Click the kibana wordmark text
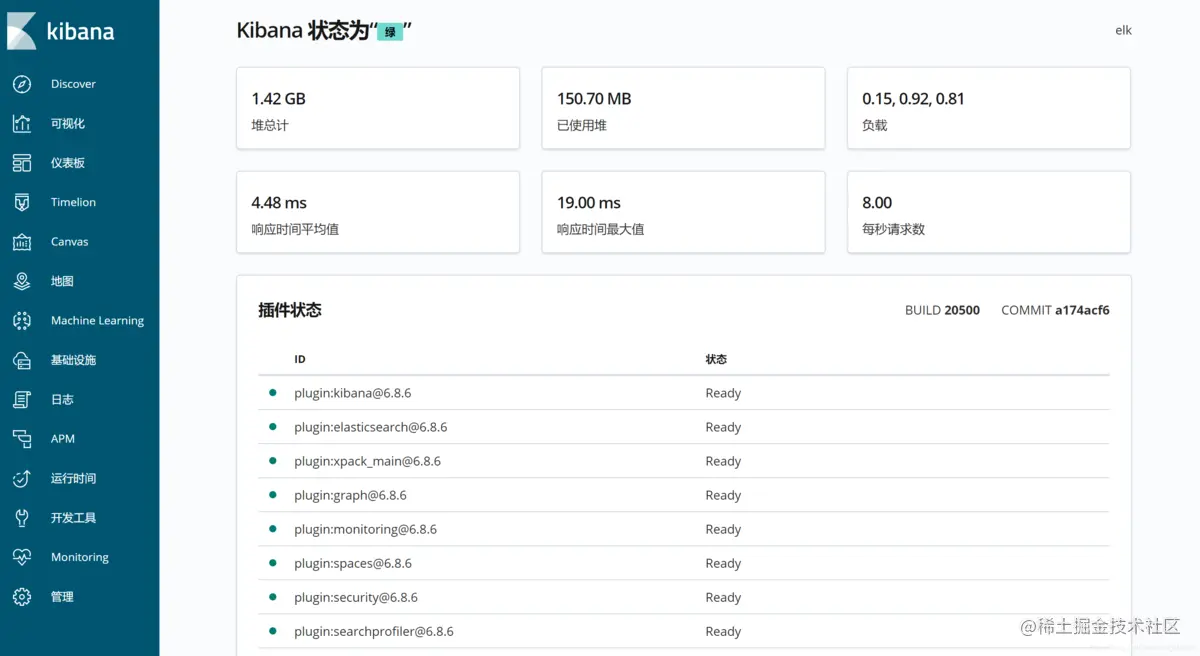1200x656 pixels. tap(81, 31)
